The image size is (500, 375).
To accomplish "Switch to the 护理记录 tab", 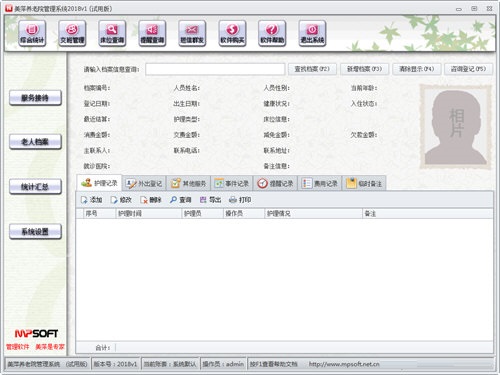I will coord(99,183).
